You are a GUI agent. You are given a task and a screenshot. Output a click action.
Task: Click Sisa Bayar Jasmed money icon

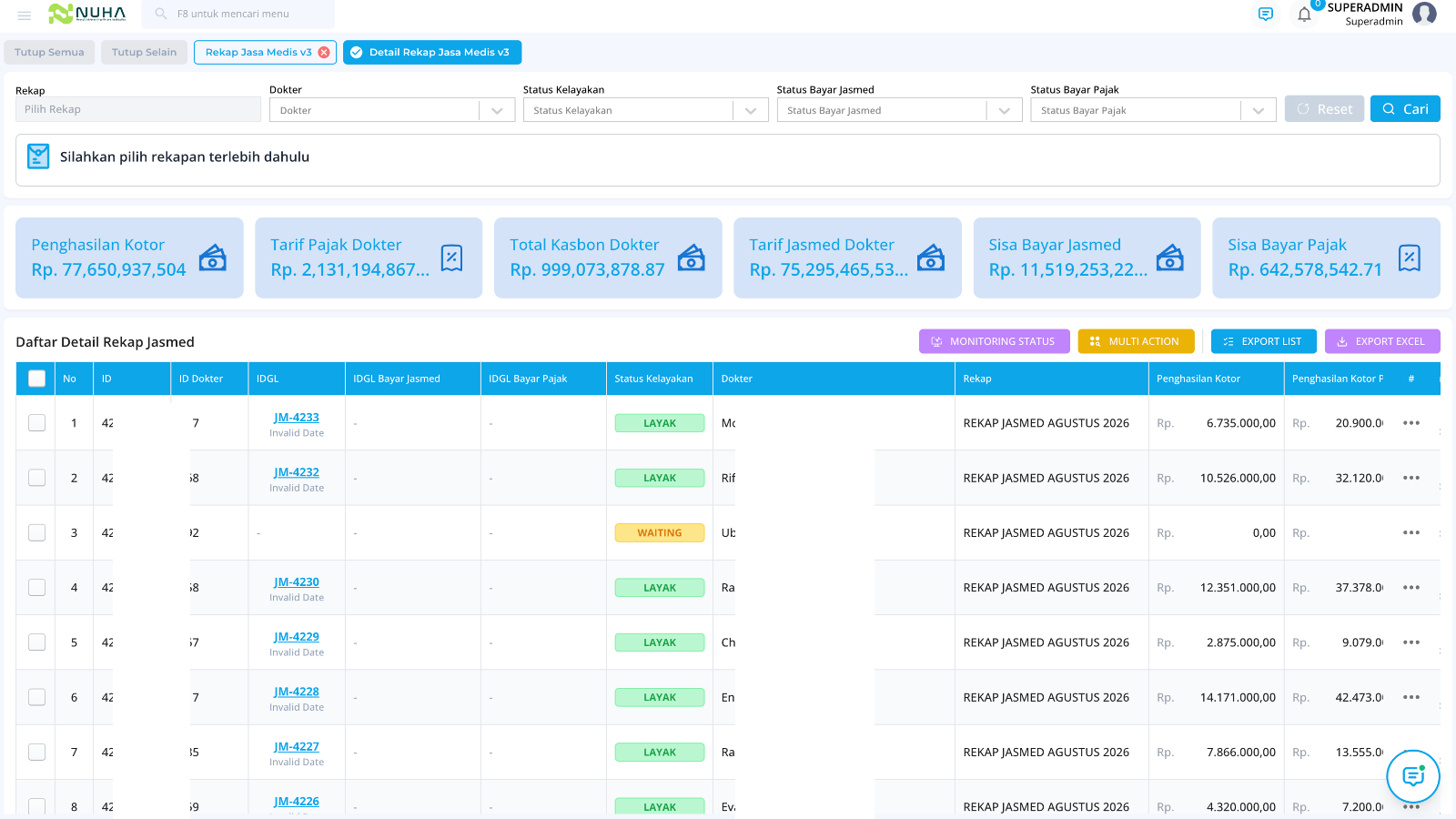coord(1170,258)
